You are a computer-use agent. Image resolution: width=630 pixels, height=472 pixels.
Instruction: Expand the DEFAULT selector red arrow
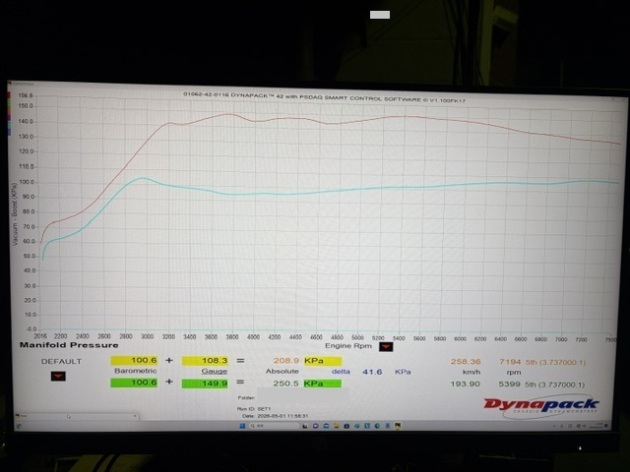[58, 376]
